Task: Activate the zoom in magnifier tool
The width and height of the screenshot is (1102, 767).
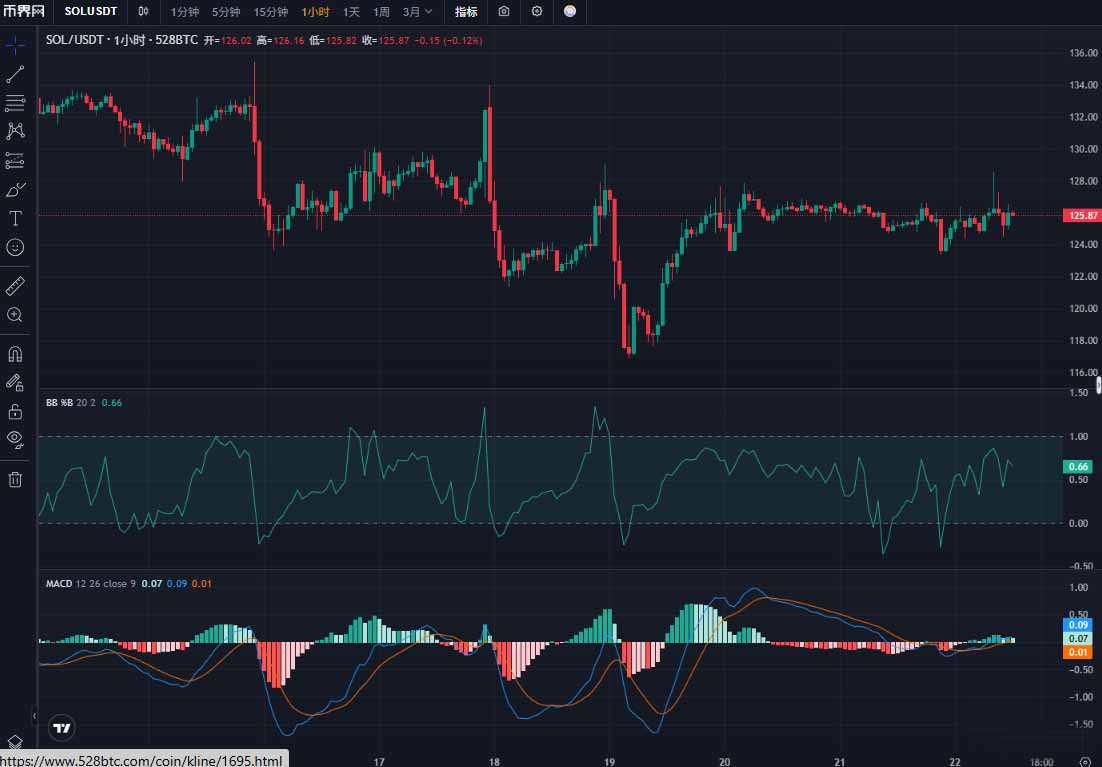Action: [x=15, y=315]
